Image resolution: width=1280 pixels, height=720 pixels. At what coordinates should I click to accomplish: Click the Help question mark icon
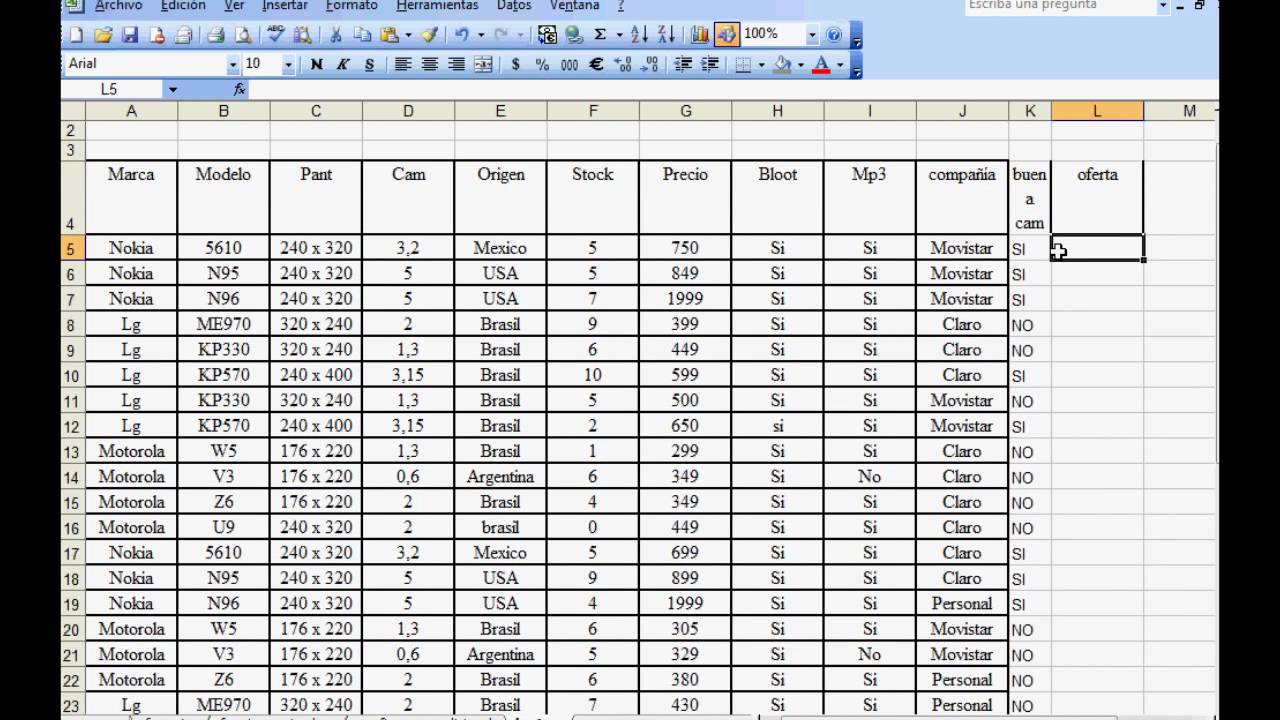tap(834, 35)
